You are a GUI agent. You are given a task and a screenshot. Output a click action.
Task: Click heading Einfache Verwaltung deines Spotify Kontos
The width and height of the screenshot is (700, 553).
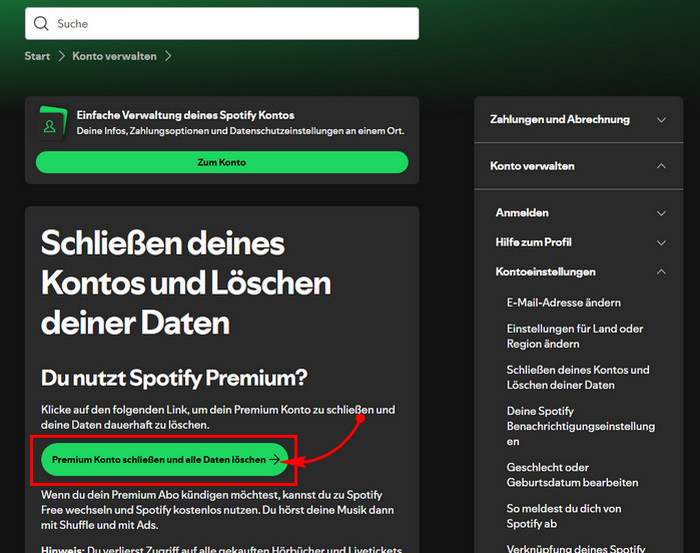pyautogui.click(x=185, y=115)
